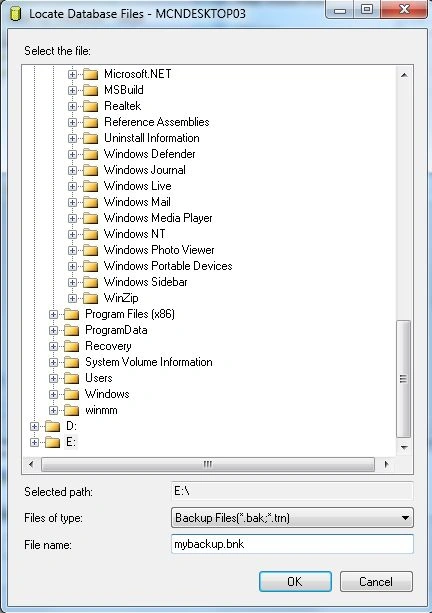Minimize the Locate Database Files window

click(340, 10)
